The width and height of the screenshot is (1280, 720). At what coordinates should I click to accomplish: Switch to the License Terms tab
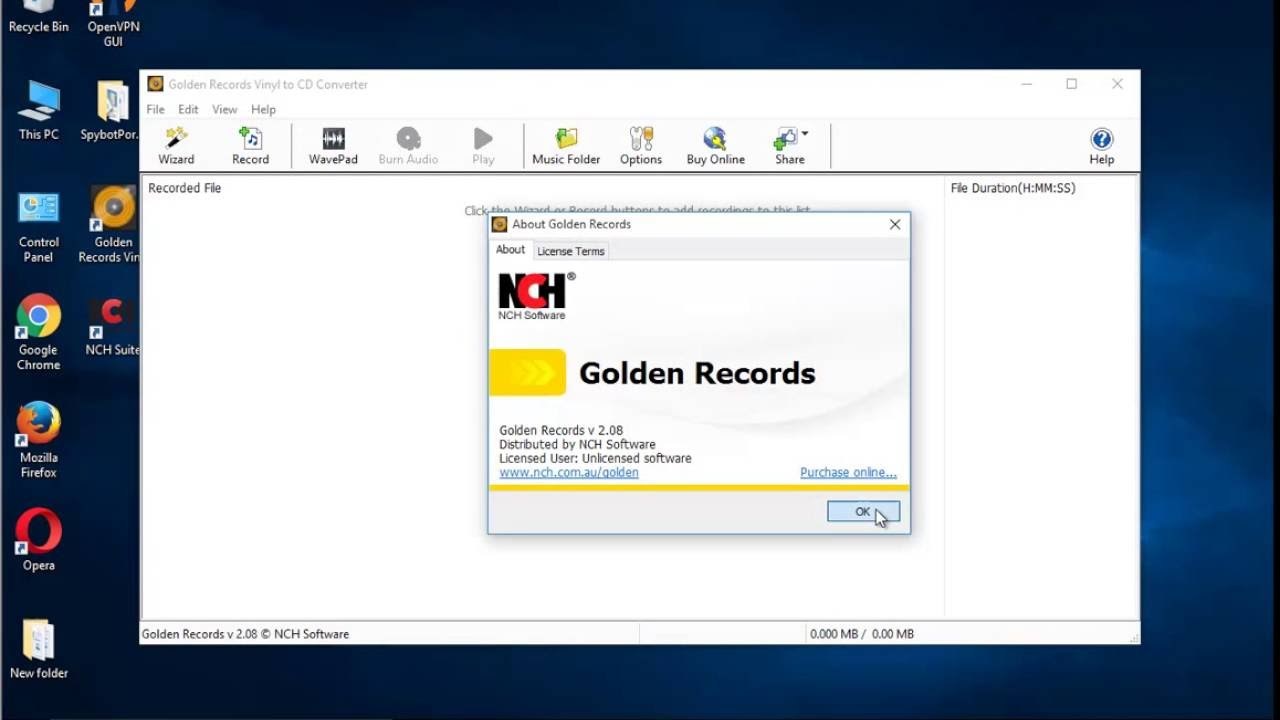(570, 251)
